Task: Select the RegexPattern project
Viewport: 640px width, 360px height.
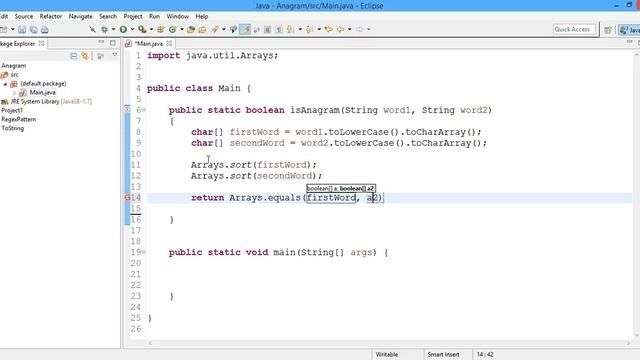Action: point(18,120)
